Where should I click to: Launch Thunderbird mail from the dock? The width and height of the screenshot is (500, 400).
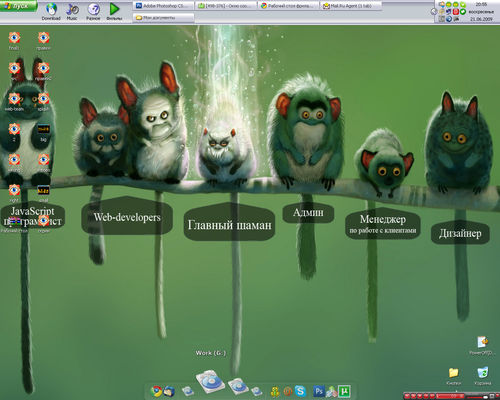tap(169, 391)
